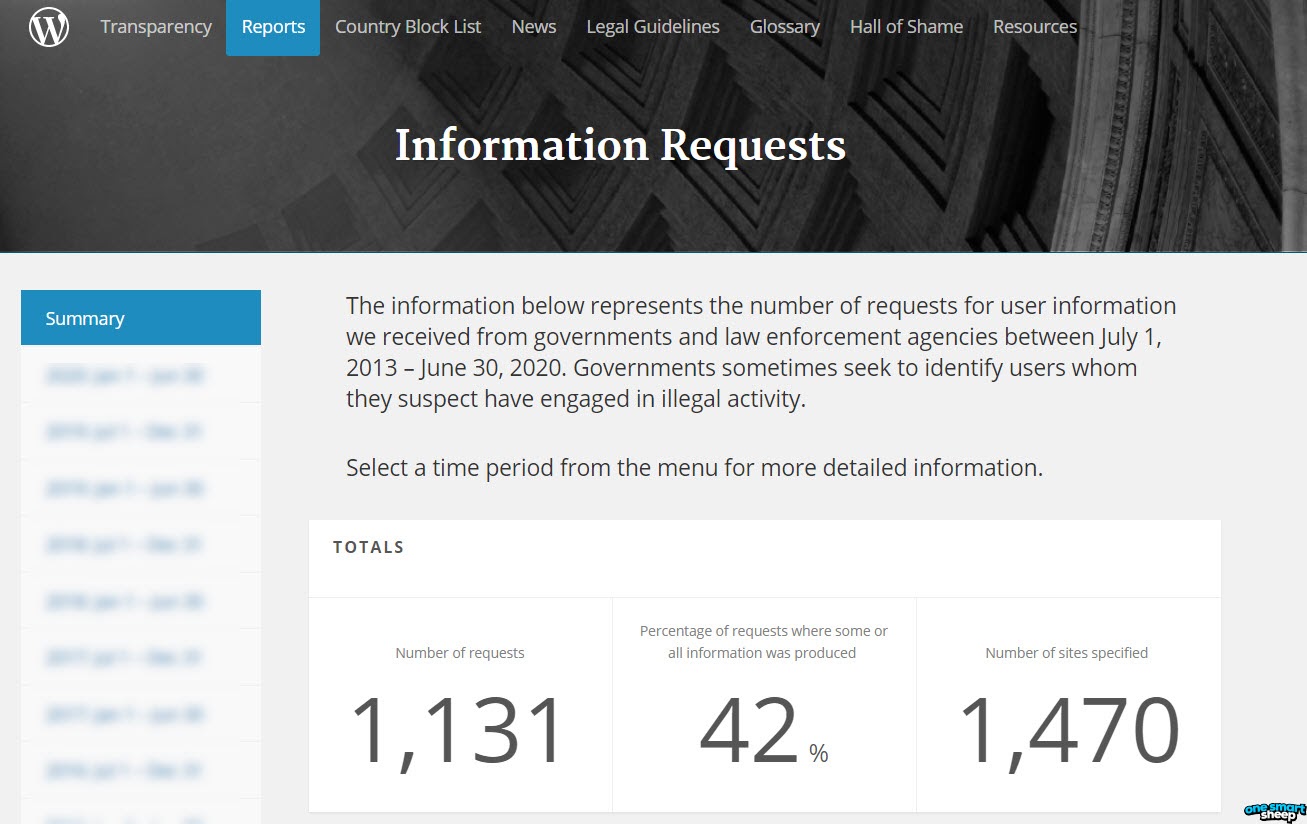Open the Transparency page
Image resolution: width=1307 pixels, height=824 pixels.
point(155,27)
